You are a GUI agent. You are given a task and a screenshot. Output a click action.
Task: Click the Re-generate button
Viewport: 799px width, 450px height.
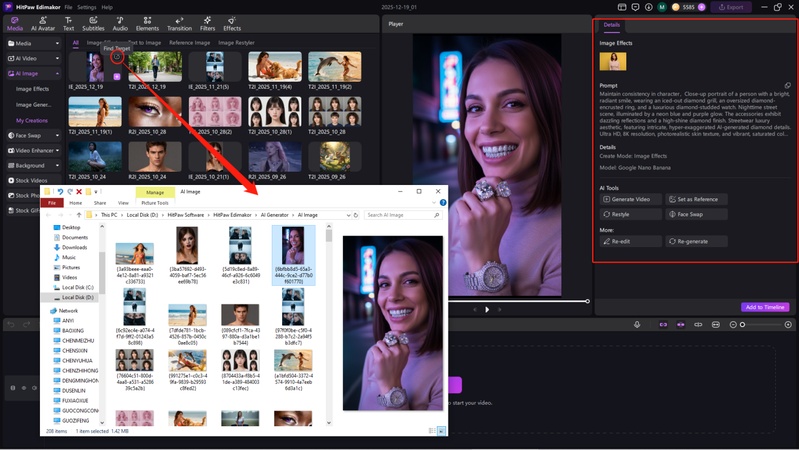point(695,241)
